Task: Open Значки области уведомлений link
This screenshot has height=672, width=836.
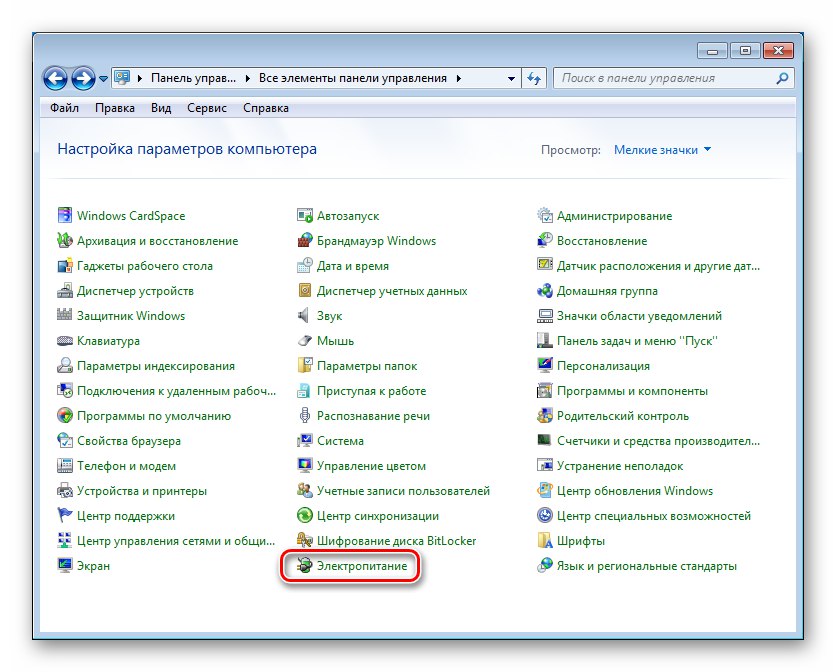Action: (639, 316)
